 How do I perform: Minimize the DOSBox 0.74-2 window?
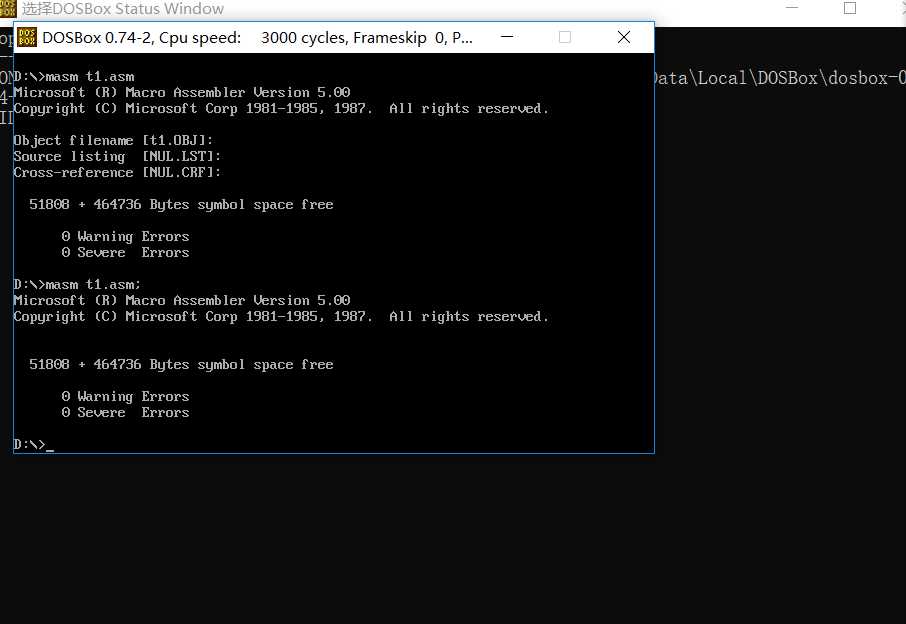507,38
